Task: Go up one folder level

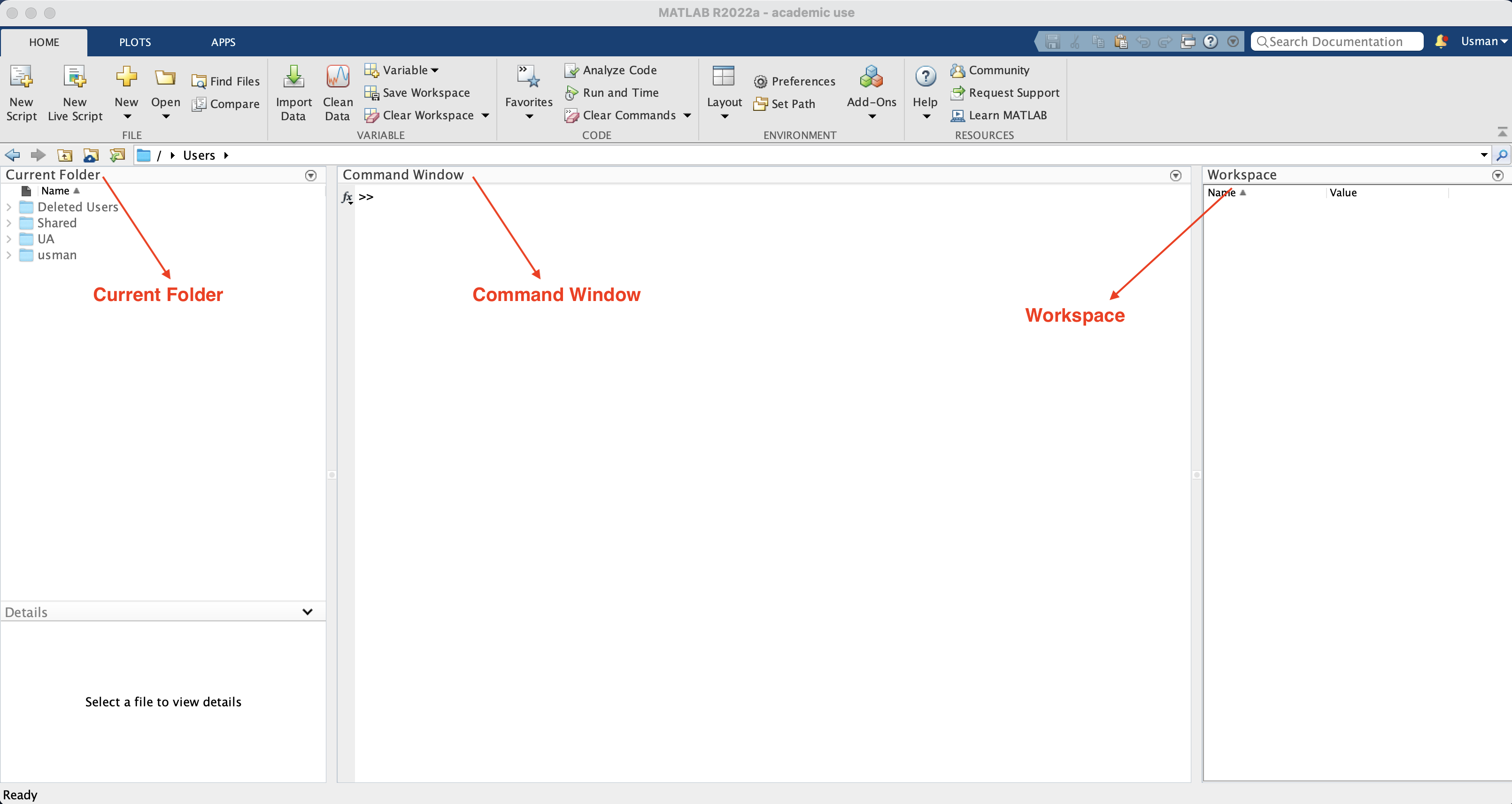Action: (65, 155)
